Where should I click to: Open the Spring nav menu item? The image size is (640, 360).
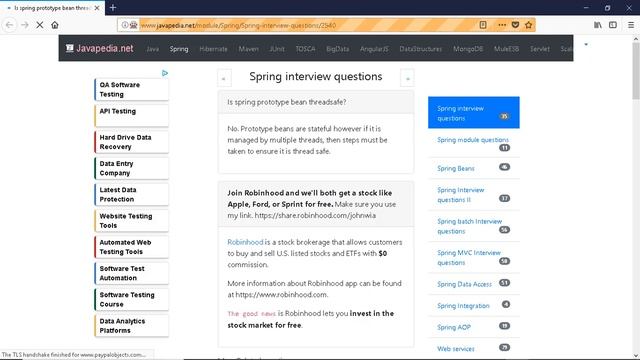click(x=179, y=49)
